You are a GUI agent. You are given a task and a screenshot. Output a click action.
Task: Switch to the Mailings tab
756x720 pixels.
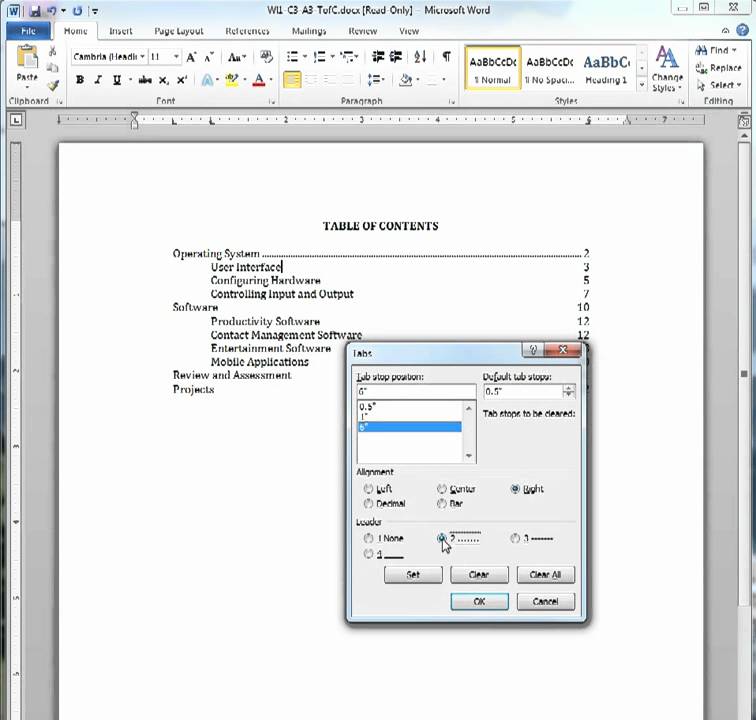[309, 31]
